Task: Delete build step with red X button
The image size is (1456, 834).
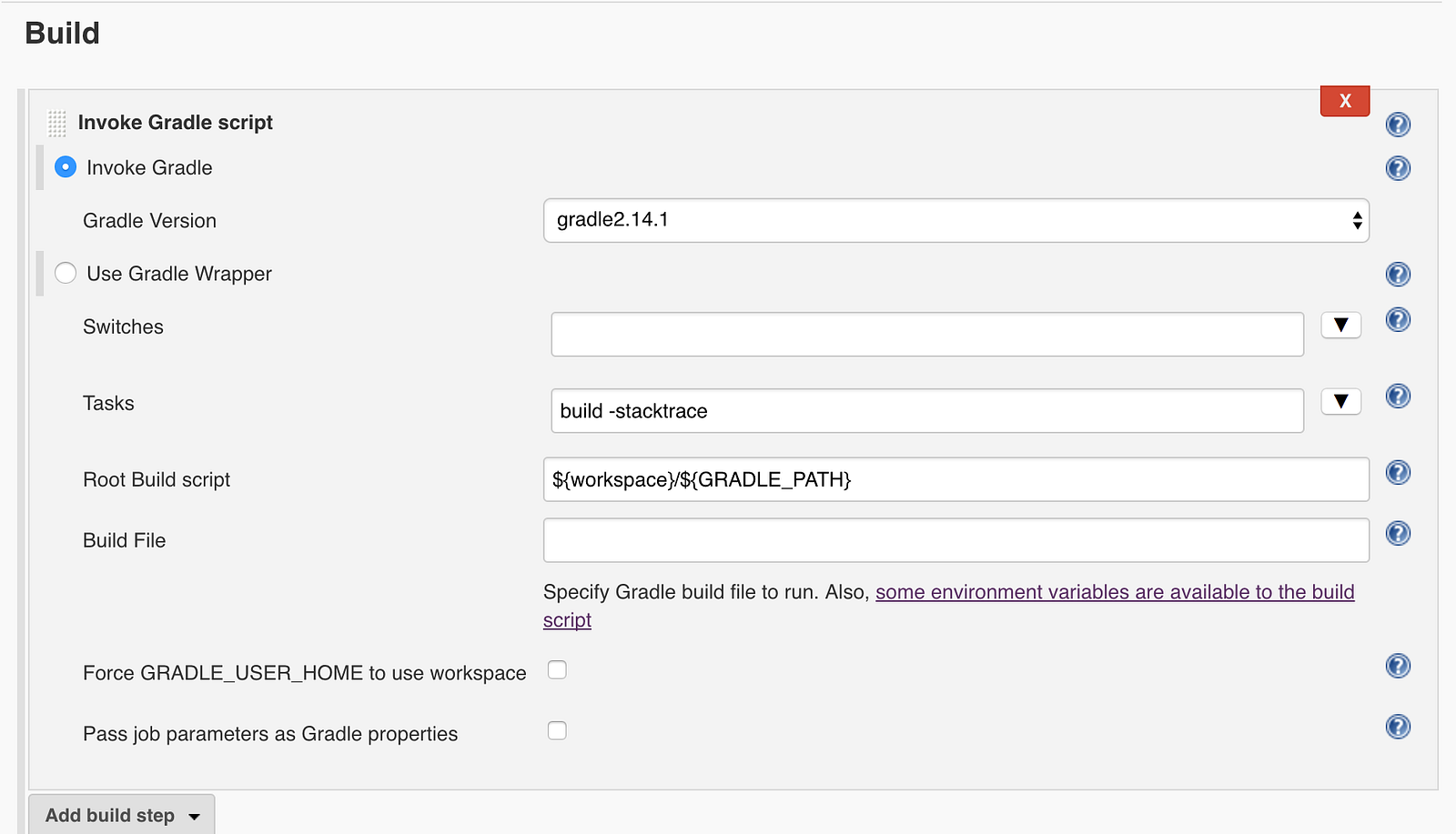Action: tap(1345, 101)
